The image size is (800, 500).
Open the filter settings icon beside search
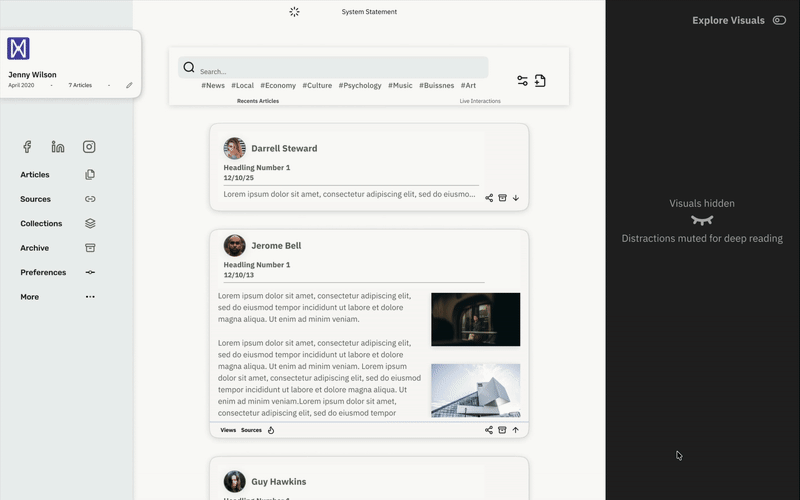coord(522,81)
